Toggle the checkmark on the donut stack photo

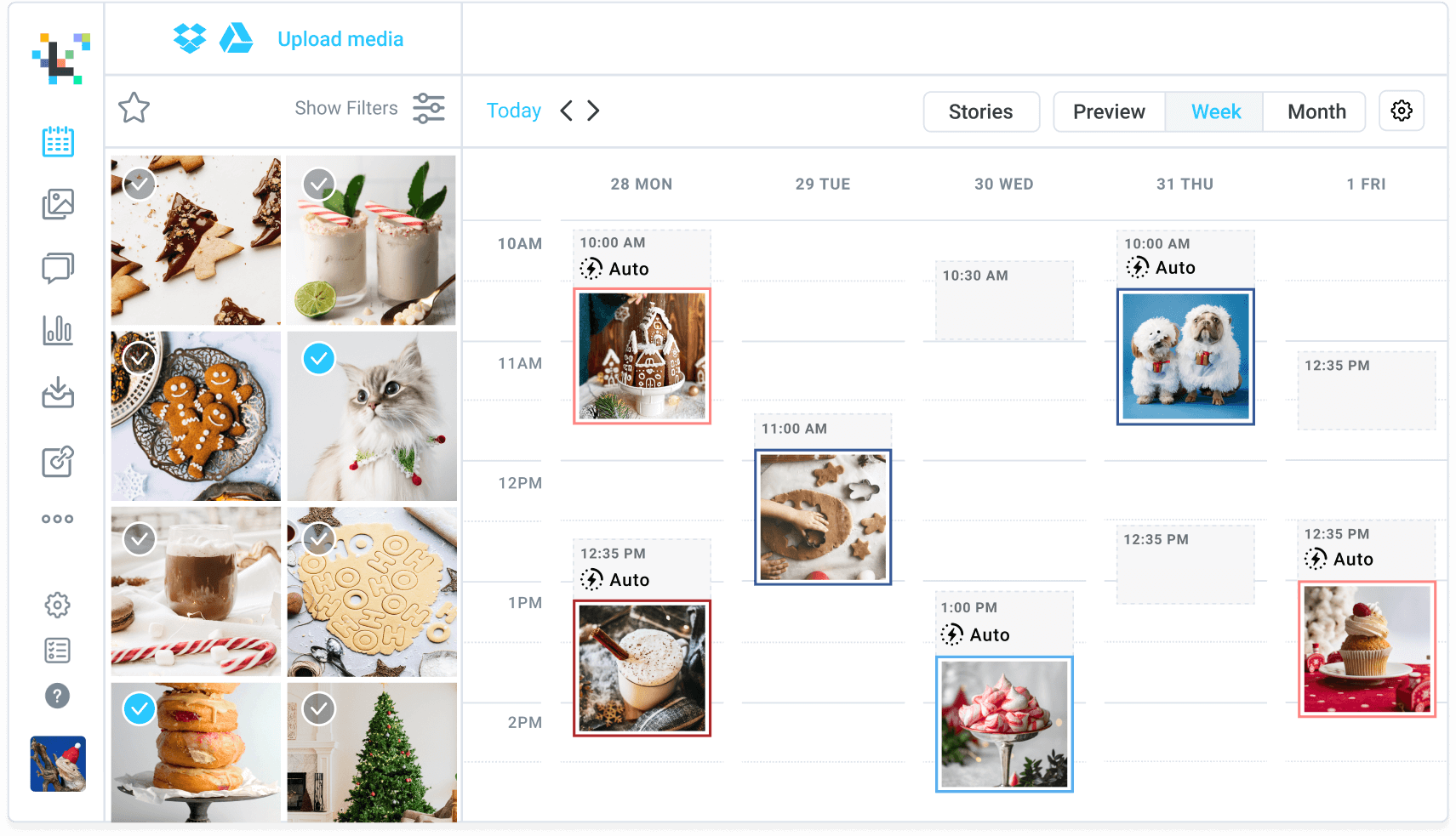coord(140,708)
